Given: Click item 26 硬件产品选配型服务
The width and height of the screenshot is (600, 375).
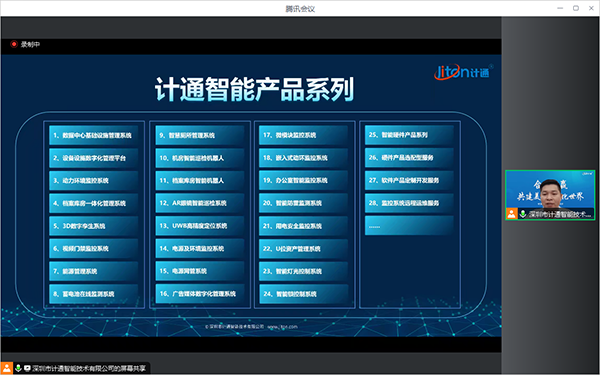Looking at the screenshot, I should tap(409, 157).
